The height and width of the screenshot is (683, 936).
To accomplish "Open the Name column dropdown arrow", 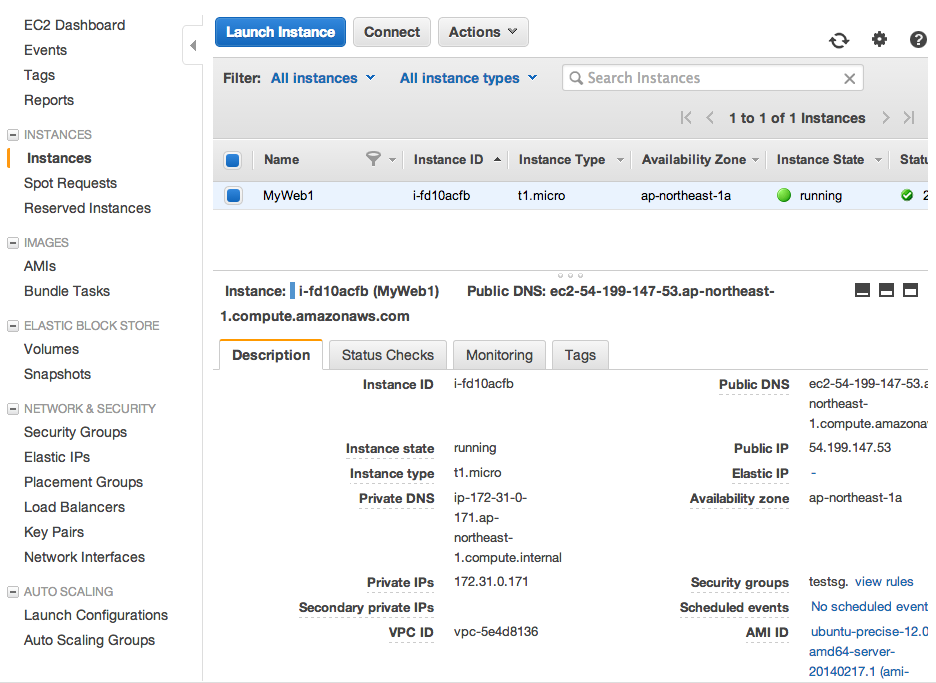I will 392,160.
